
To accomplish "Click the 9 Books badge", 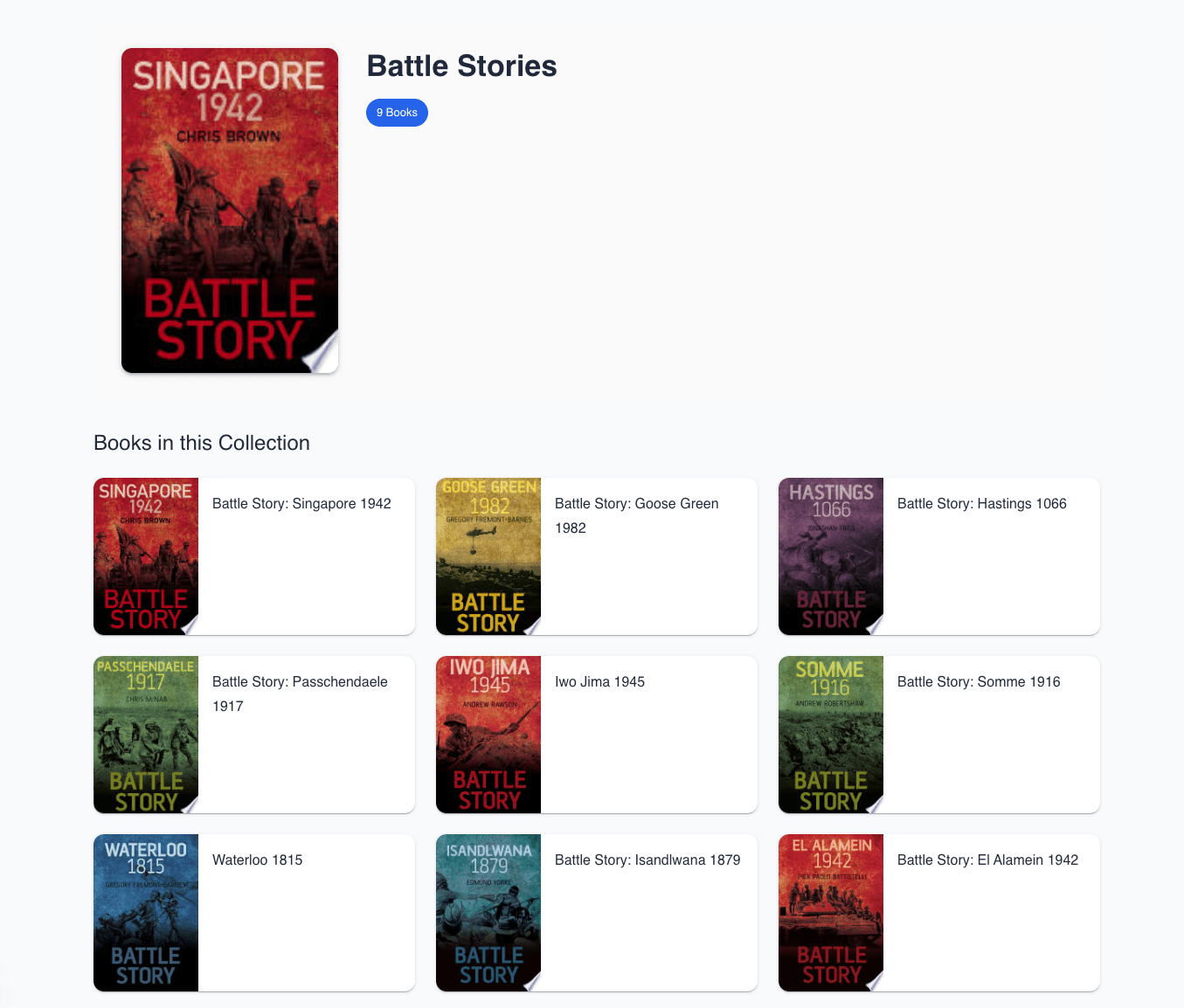I will (x=397, y=113).
